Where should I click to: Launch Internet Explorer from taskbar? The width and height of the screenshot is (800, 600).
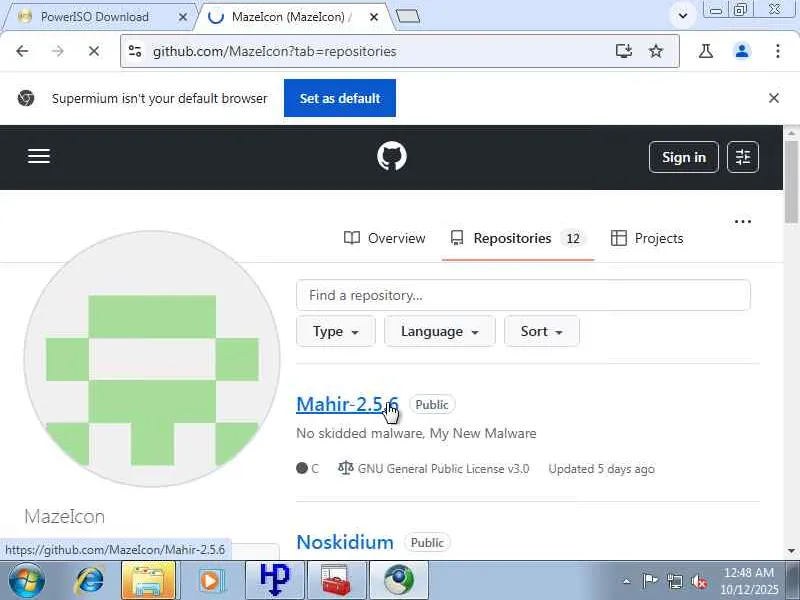(89, 581)
